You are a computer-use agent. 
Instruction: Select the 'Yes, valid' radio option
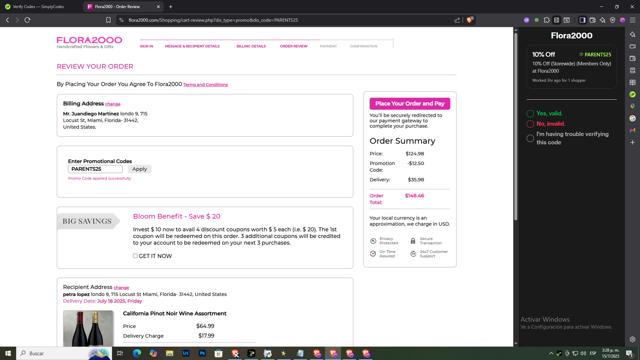[530, 113]
